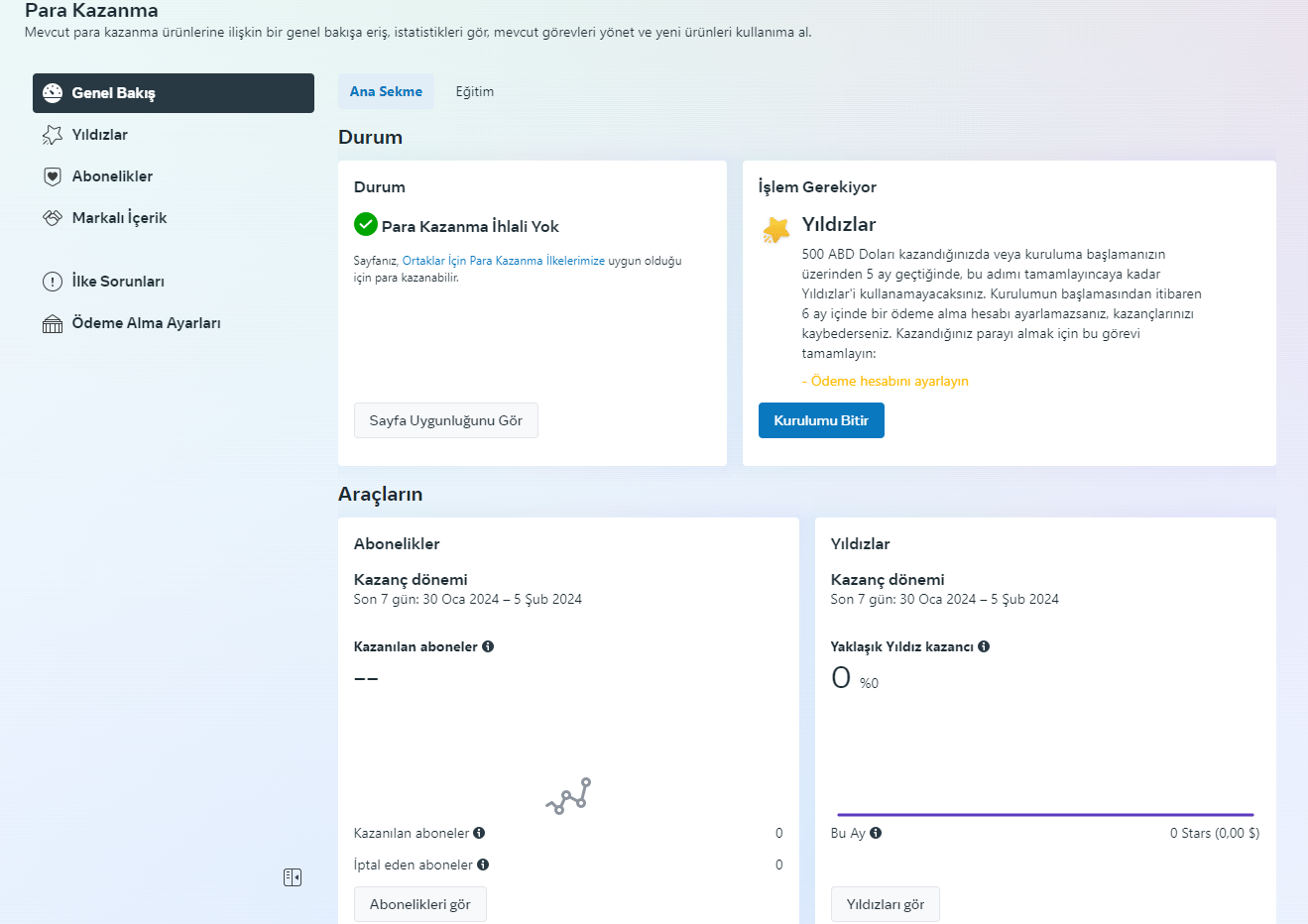Image resolution: width=1308 pixels, height=924 pixels.
Task: Open Genel Bakış in sidebar
Action: click(174, 93)
